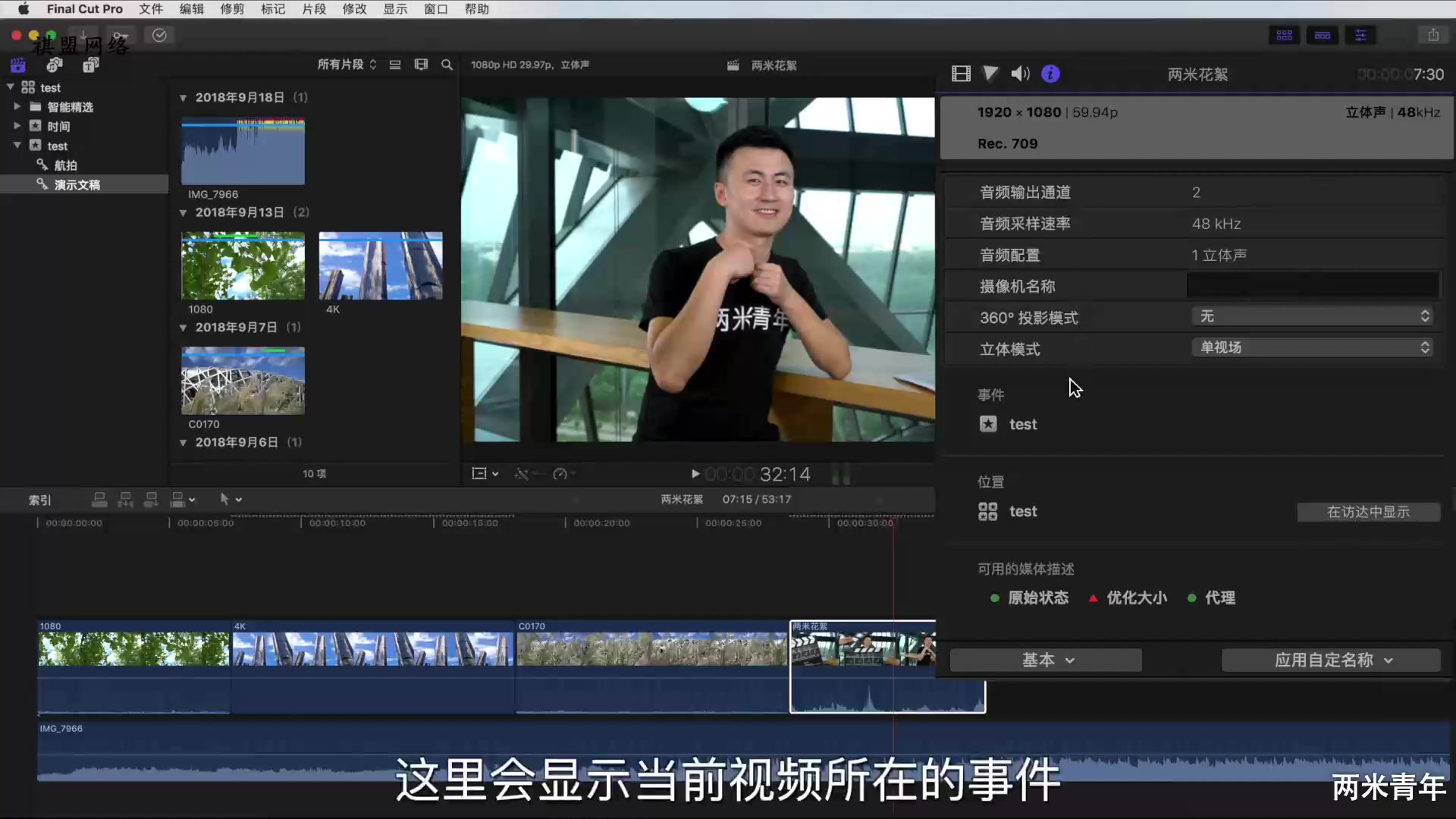Open the viewer transform tool dropdown
The width and height of the screenshot is (1456, 819).
[x=485, y=474]
